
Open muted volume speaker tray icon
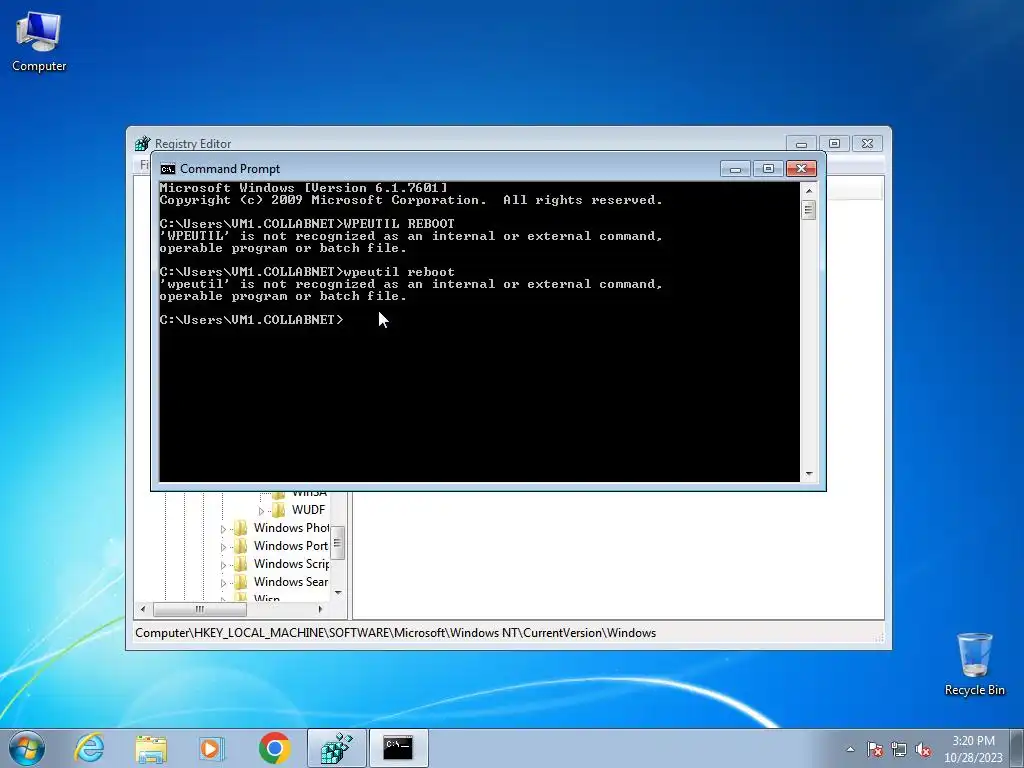(x=923, y=749)
